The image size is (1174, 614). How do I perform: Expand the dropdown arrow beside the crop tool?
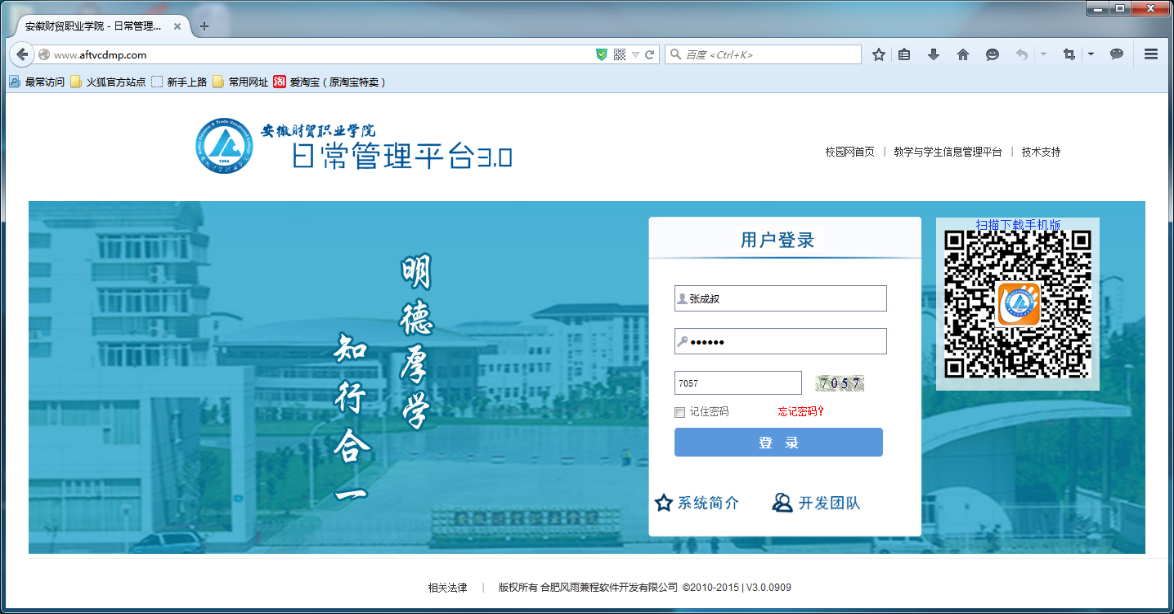(1090, 55)
